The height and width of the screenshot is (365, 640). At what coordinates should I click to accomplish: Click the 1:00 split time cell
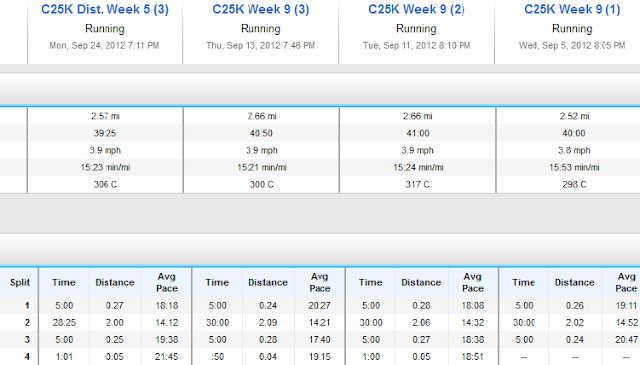(371, 357)
